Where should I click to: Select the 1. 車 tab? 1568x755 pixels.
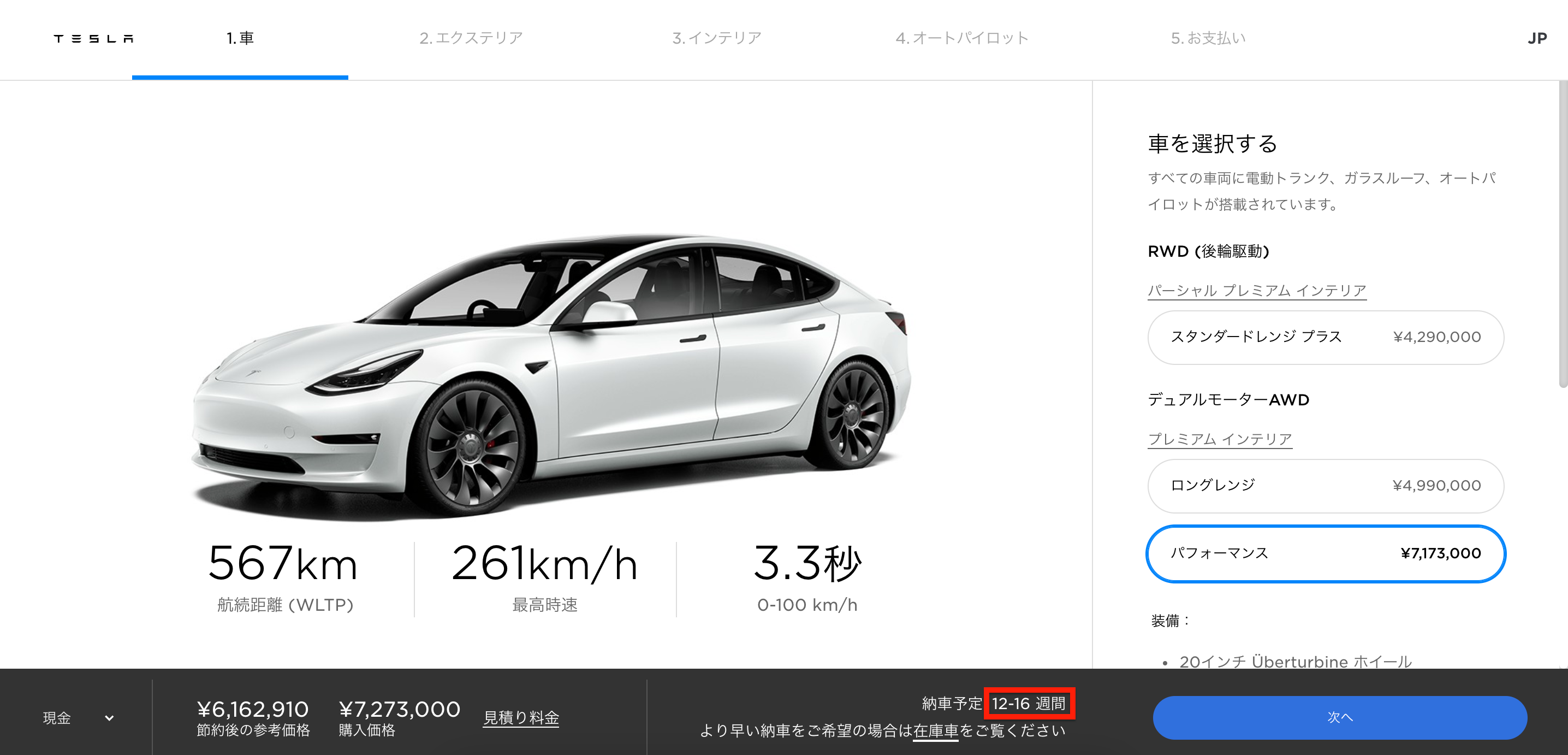tap(240, 38)
